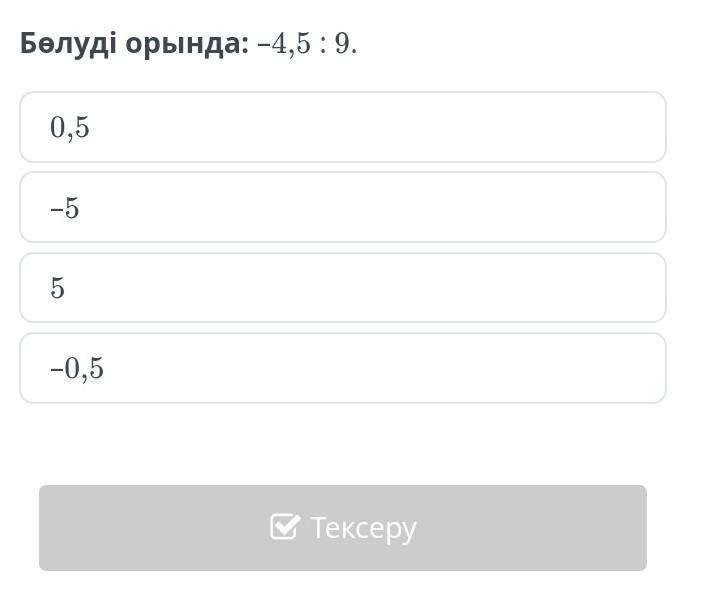
Task: Mark the last answer box as chosen
Action: click(343, 368)
